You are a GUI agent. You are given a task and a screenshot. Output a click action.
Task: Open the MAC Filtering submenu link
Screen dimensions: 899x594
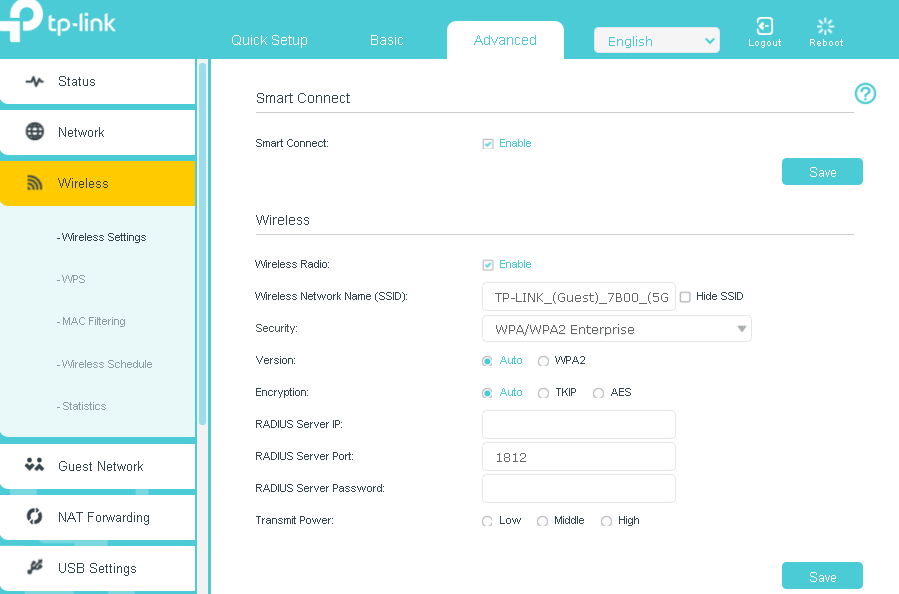pyautogui.click(x=93, y=321)
